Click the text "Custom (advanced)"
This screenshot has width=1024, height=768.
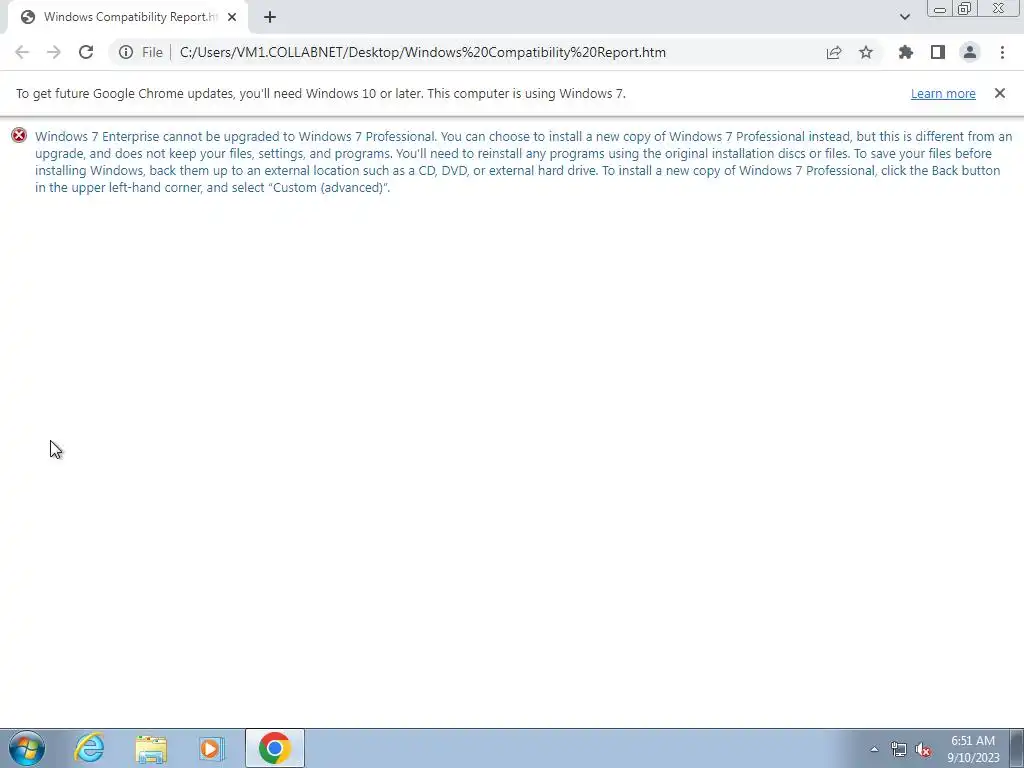[328, 187]
